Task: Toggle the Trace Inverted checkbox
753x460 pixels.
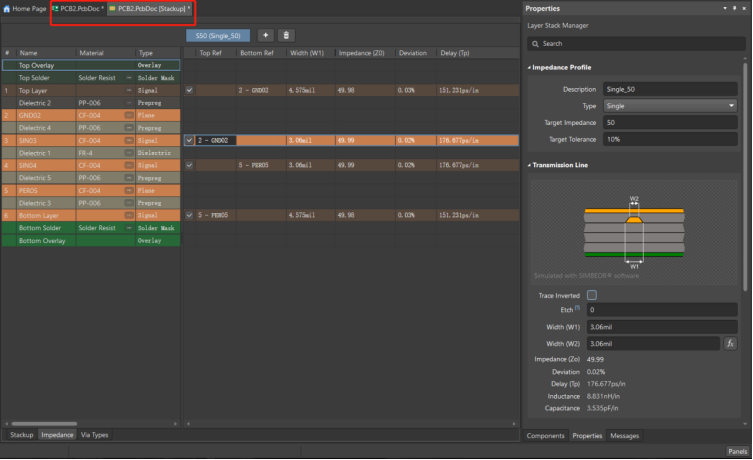Action: 592,295
